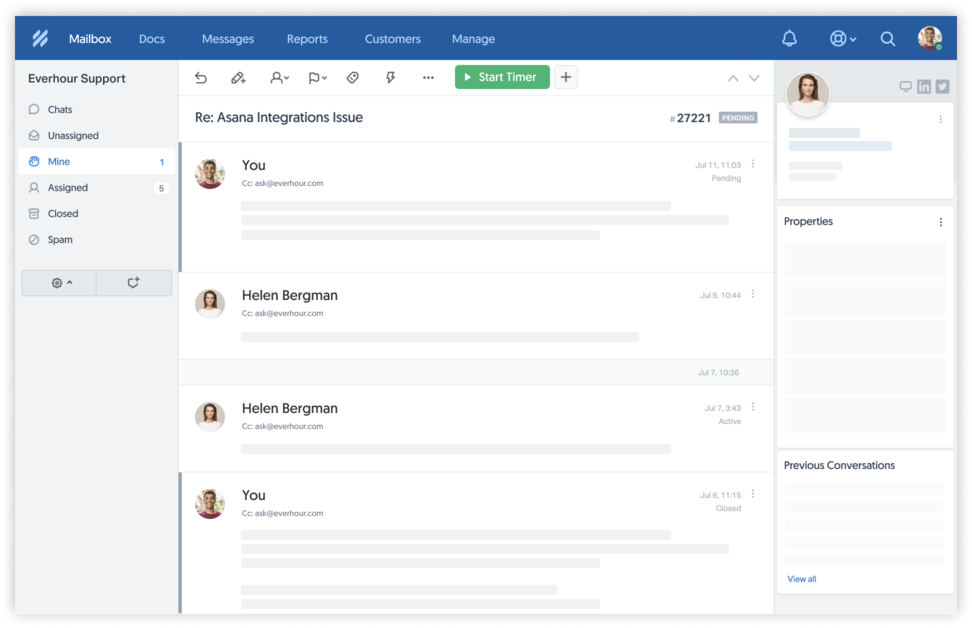Screen dimensions: 972x628
Task: Open the notifications bell icon
Action: [789, 38]
